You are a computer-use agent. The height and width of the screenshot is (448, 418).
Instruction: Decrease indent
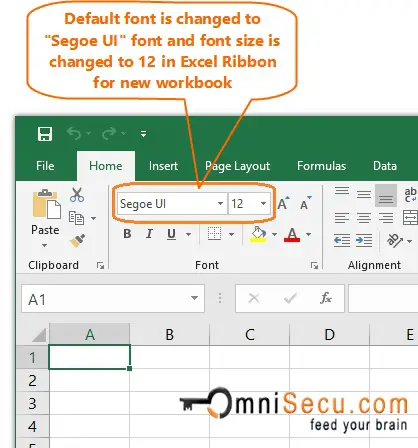[x=342, y=240]
